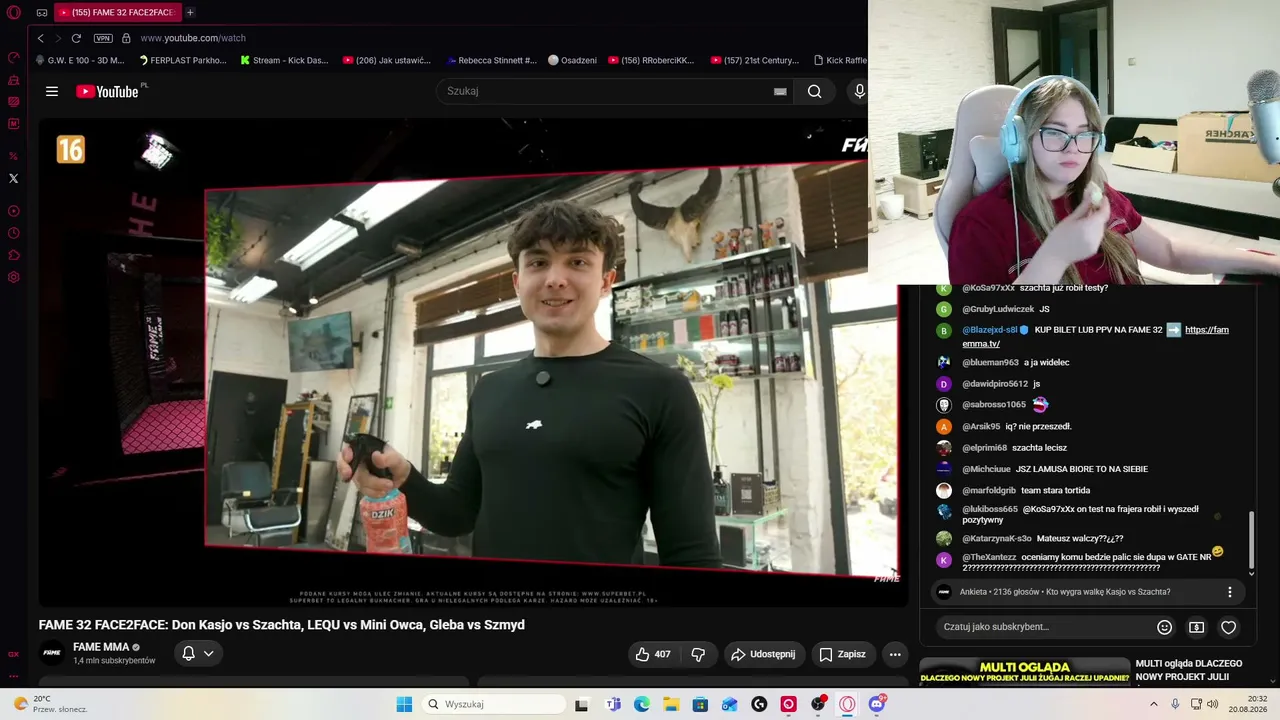The width and height of the screenshot is (1280, 720).
Task: Open the Super Chat purchase icon
Action: (1196, 627)
